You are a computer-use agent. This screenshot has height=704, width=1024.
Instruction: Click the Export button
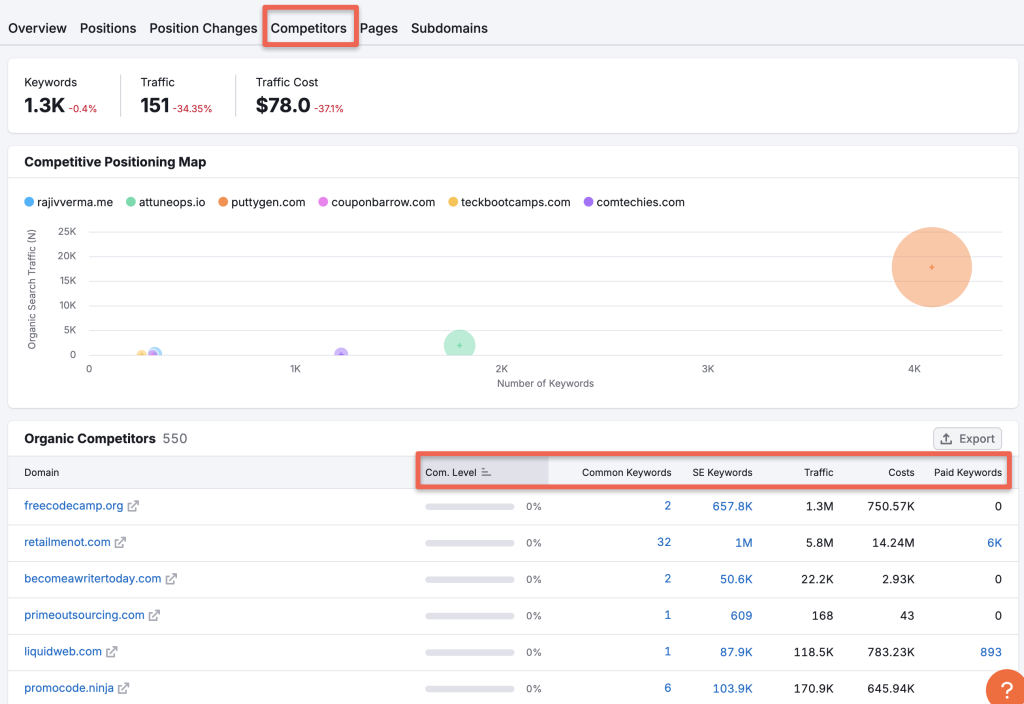click(x=967, y=438)
